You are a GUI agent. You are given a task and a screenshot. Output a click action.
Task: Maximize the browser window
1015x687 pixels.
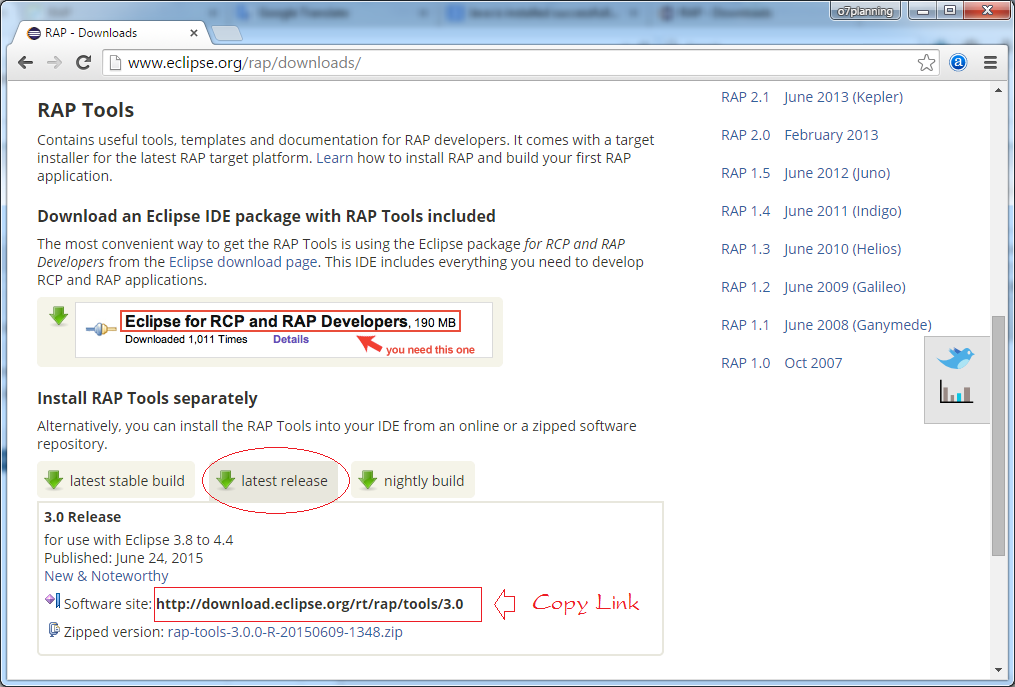click(950, 11)
